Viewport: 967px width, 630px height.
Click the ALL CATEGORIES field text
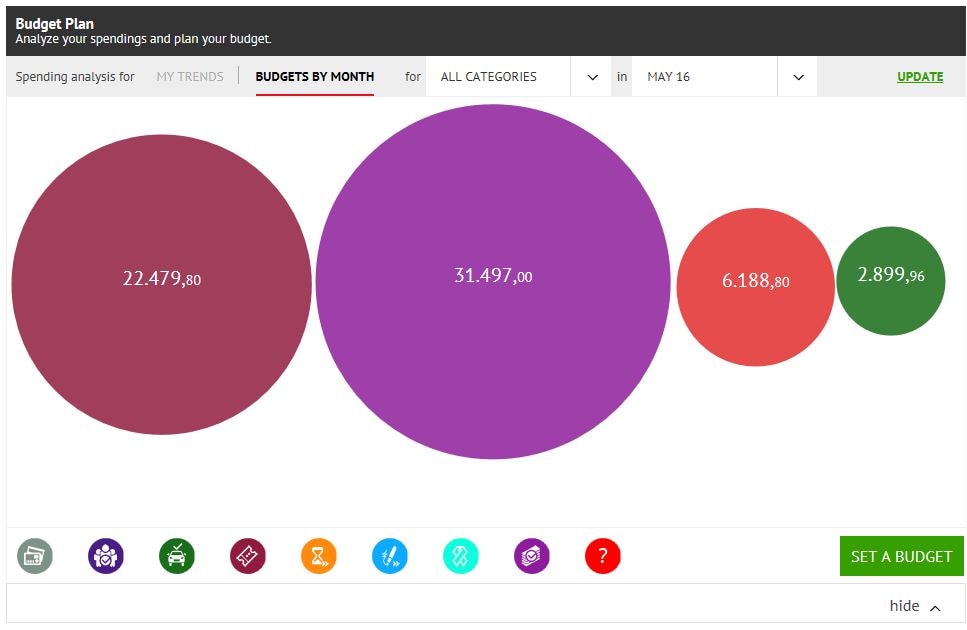pyautogui.click(x=488, y=76)
